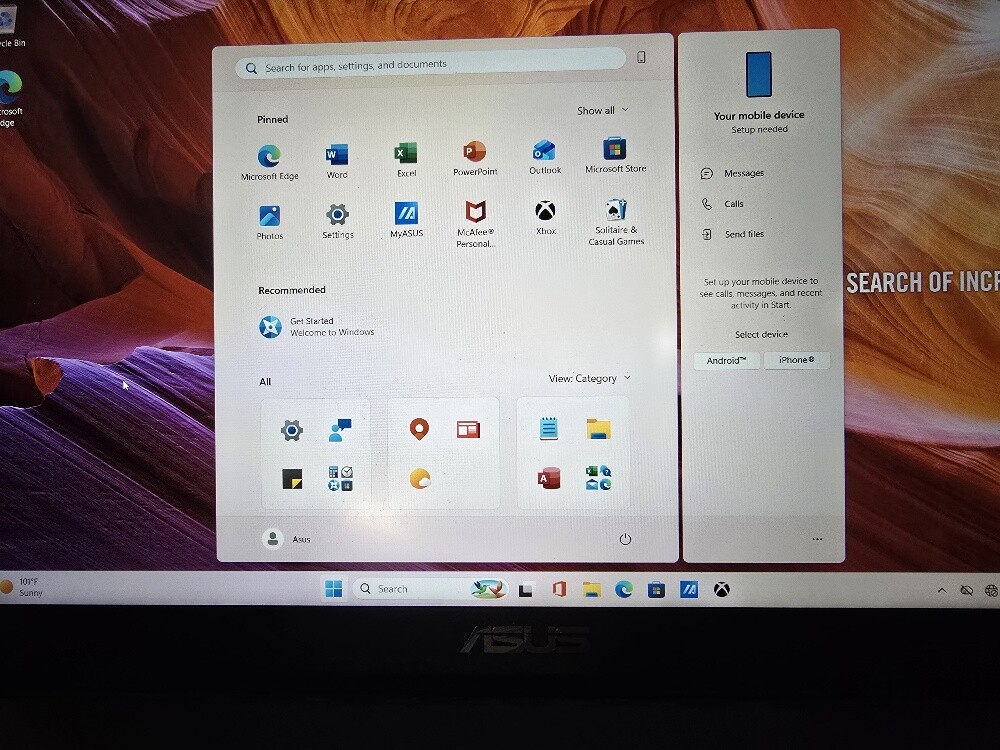Screen dimensions: 1000x750
Task: Choose Send files in the mobile device panel
Action: (732, 234)
